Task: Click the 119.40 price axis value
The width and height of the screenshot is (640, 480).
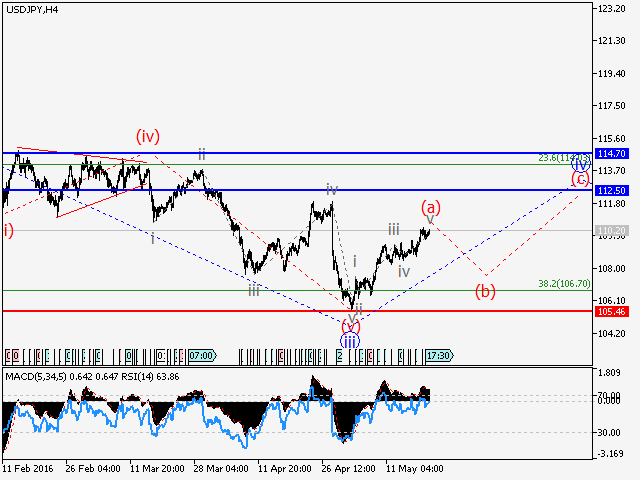Action: click(611, 73)
